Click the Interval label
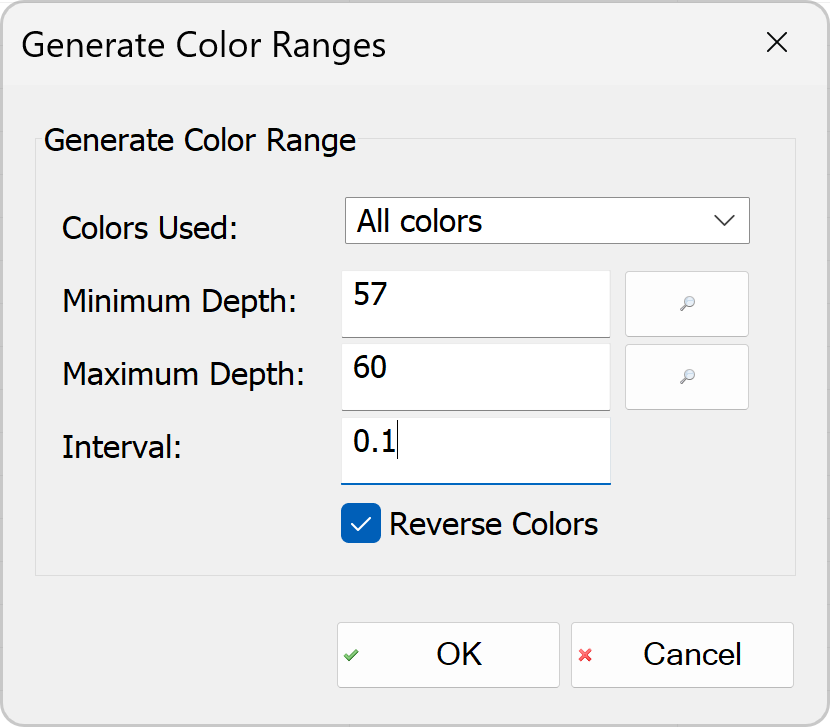Screen dimensions: 830x727 point(122,447)
